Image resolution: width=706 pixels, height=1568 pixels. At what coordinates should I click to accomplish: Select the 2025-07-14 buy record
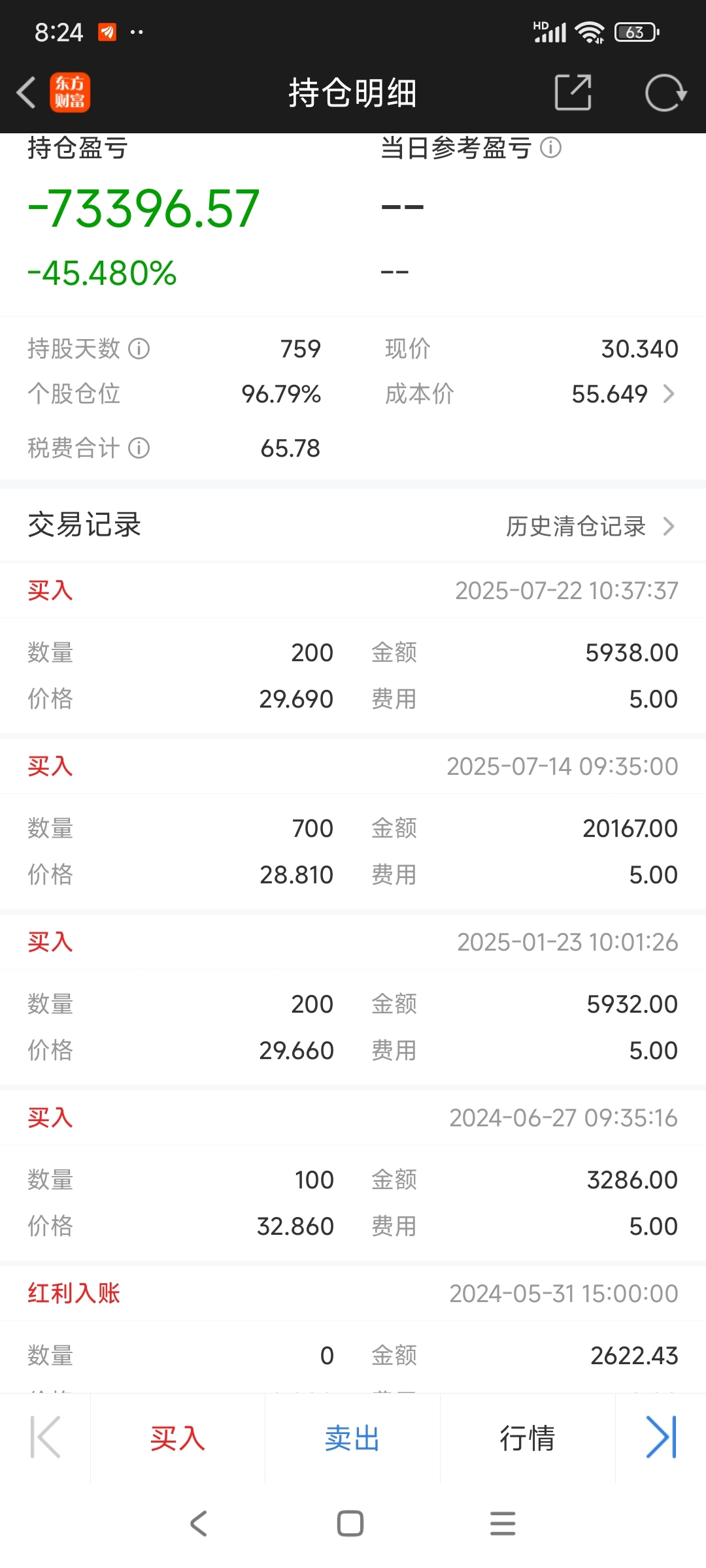353,824
